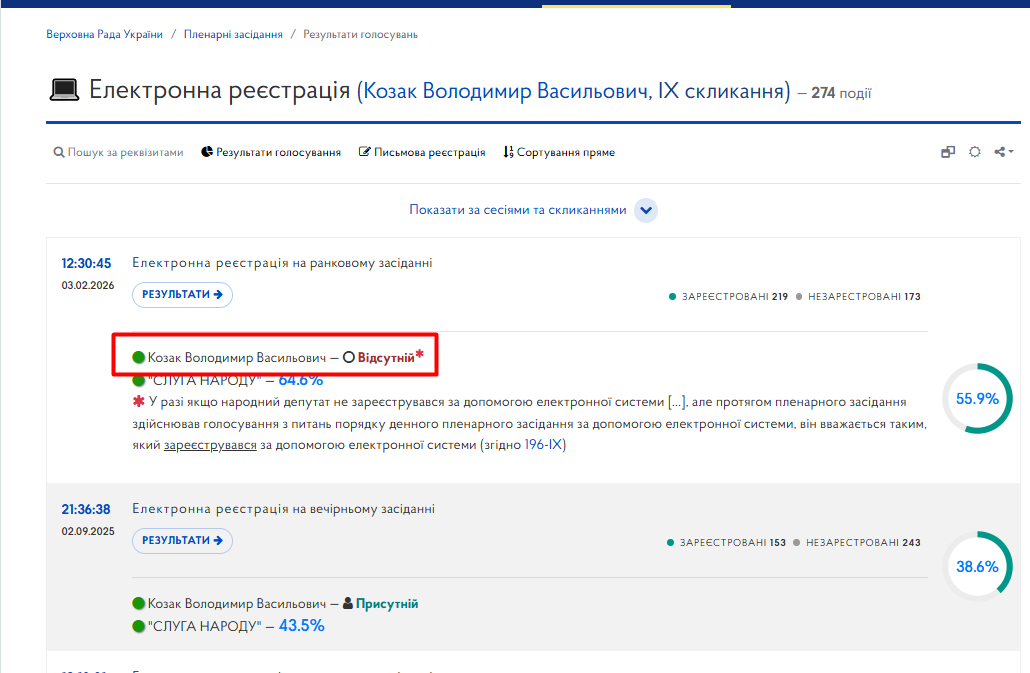Click the 64.6% faction percentage

301,380
